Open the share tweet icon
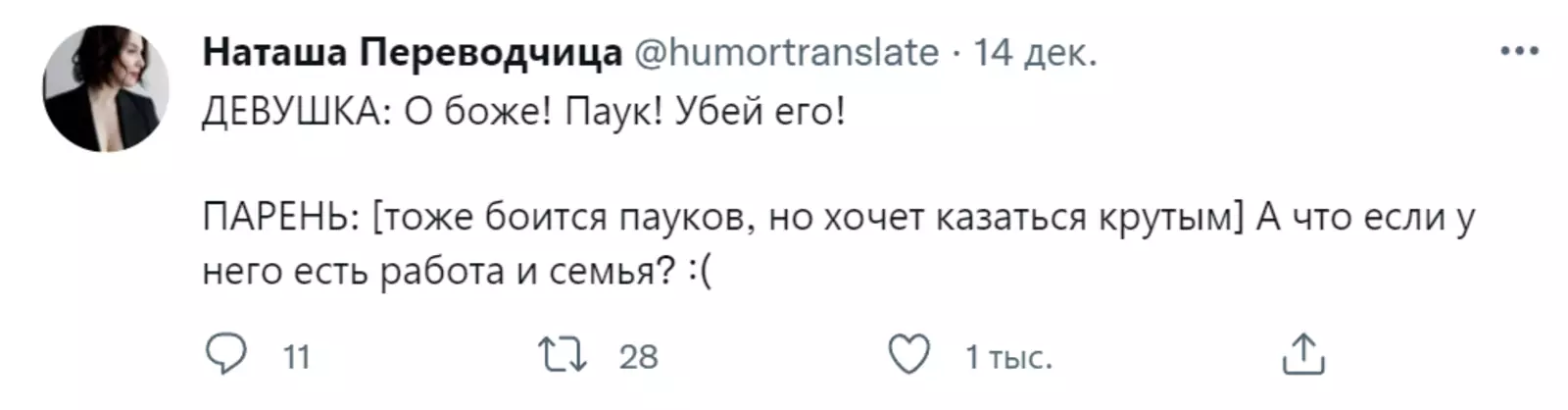The height and width of the screenshot is (410, 1568). pos(1302,355)
